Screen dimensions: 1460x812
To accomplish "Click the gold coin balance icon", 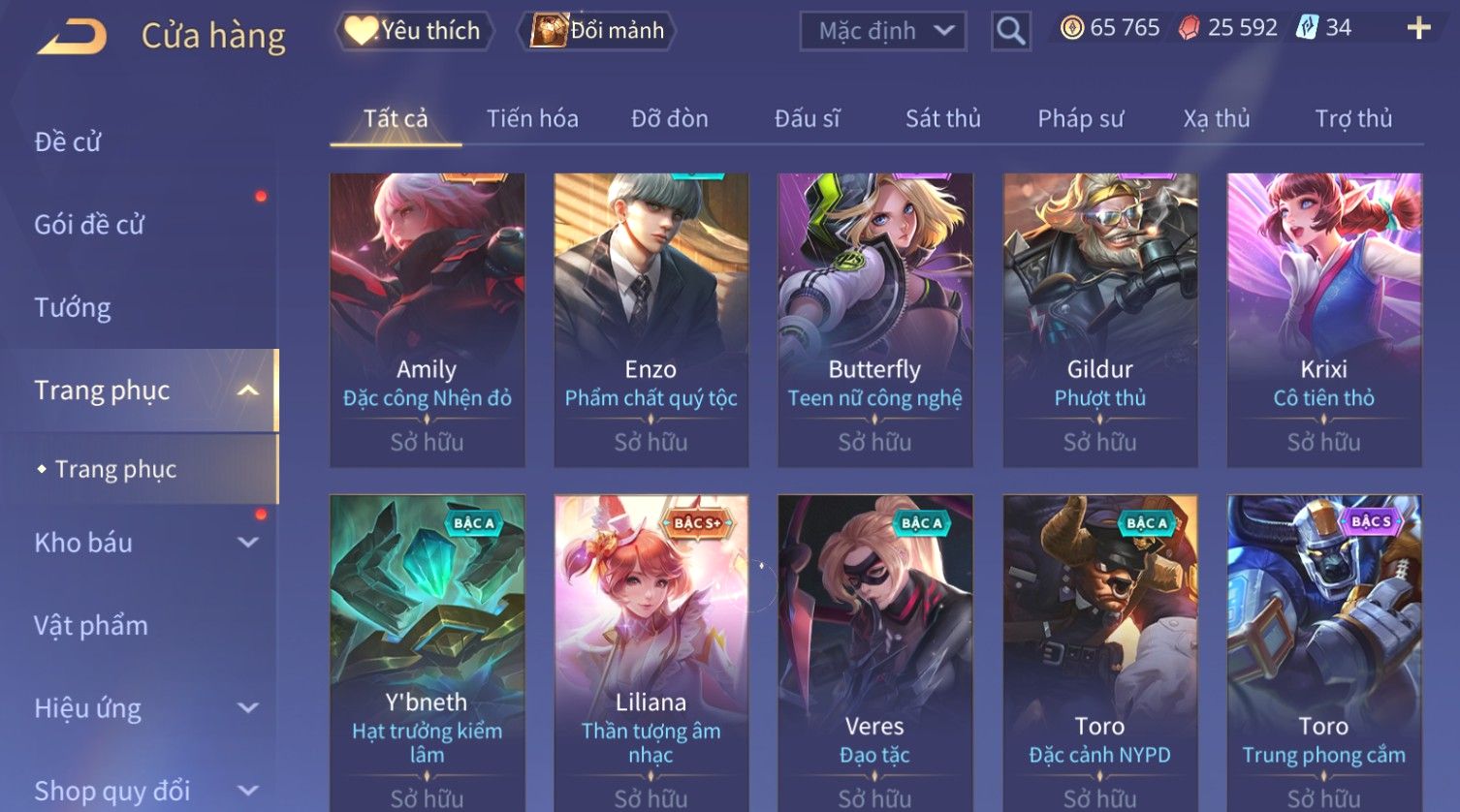I will click(x=1071, y=28).
